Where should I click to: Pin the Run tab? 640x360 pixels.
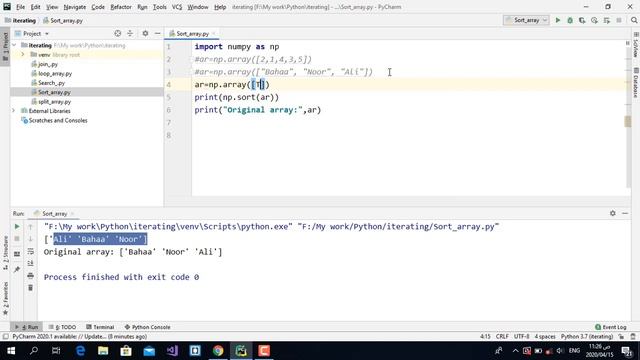coord(17,269)
